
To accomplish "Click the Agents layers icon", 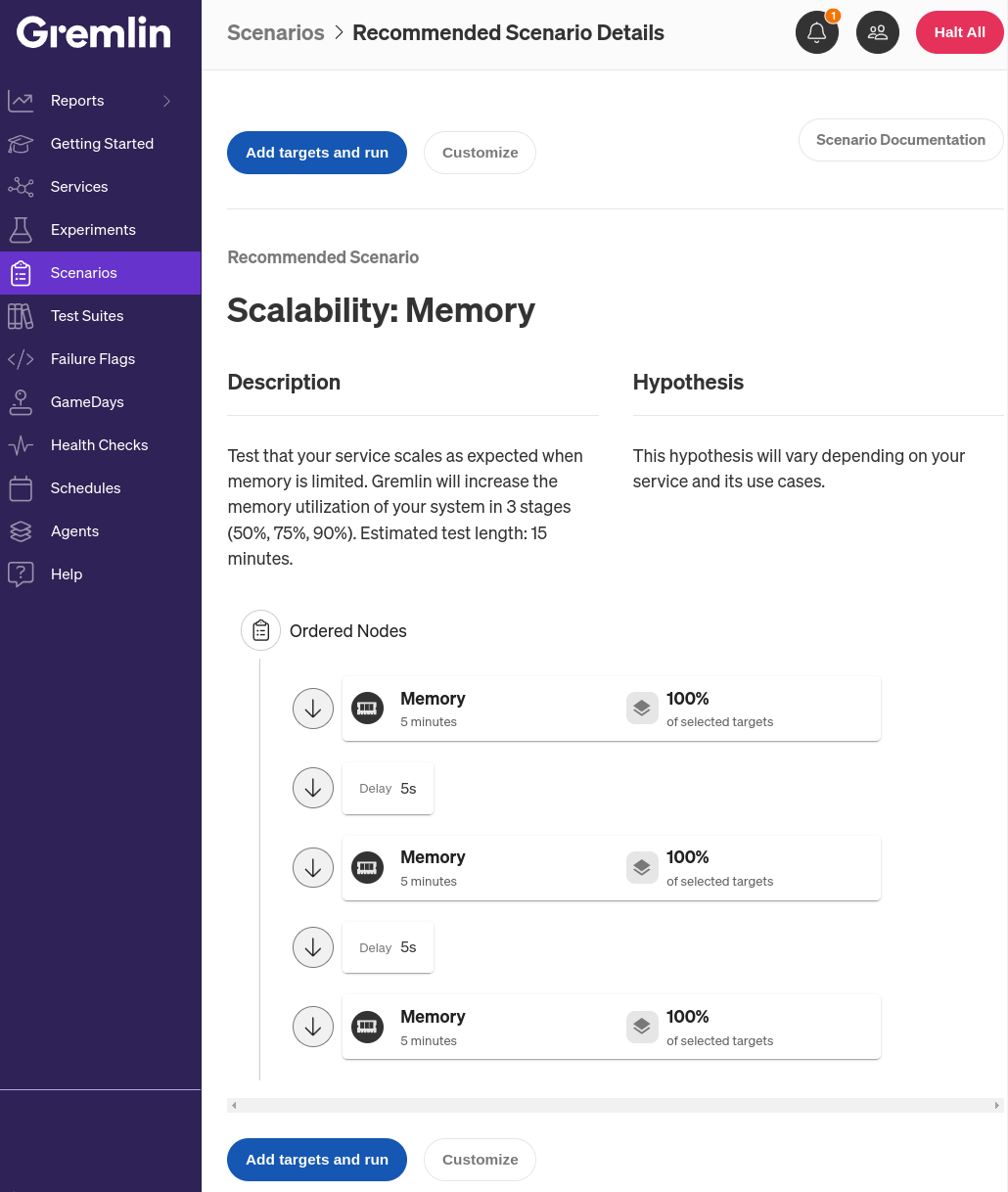I will 21,531.
